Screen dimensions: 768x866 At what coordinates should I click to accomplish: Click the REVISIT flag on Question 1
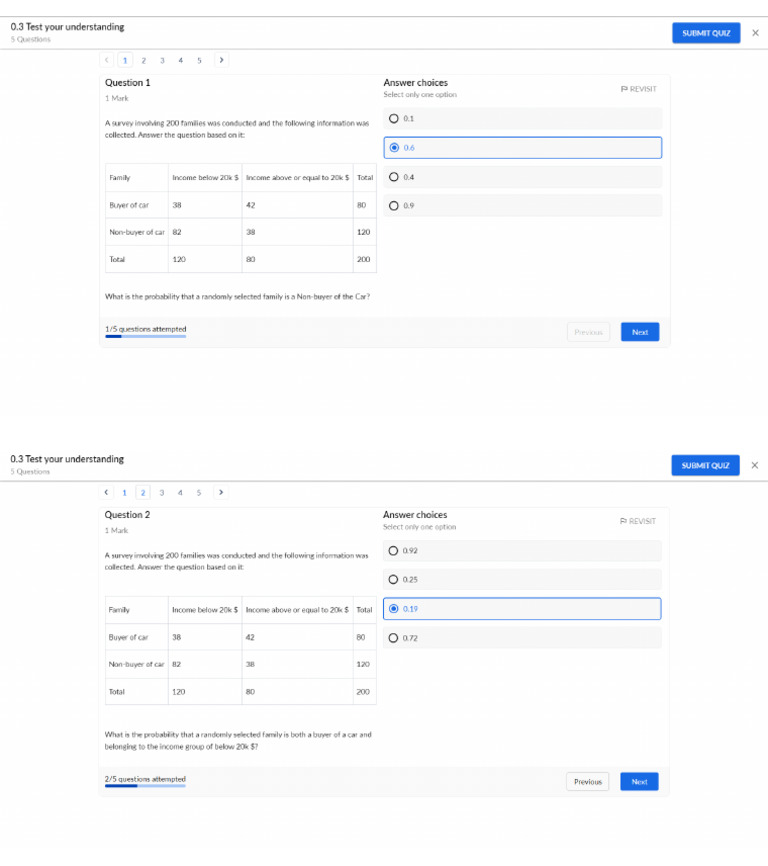639,89
